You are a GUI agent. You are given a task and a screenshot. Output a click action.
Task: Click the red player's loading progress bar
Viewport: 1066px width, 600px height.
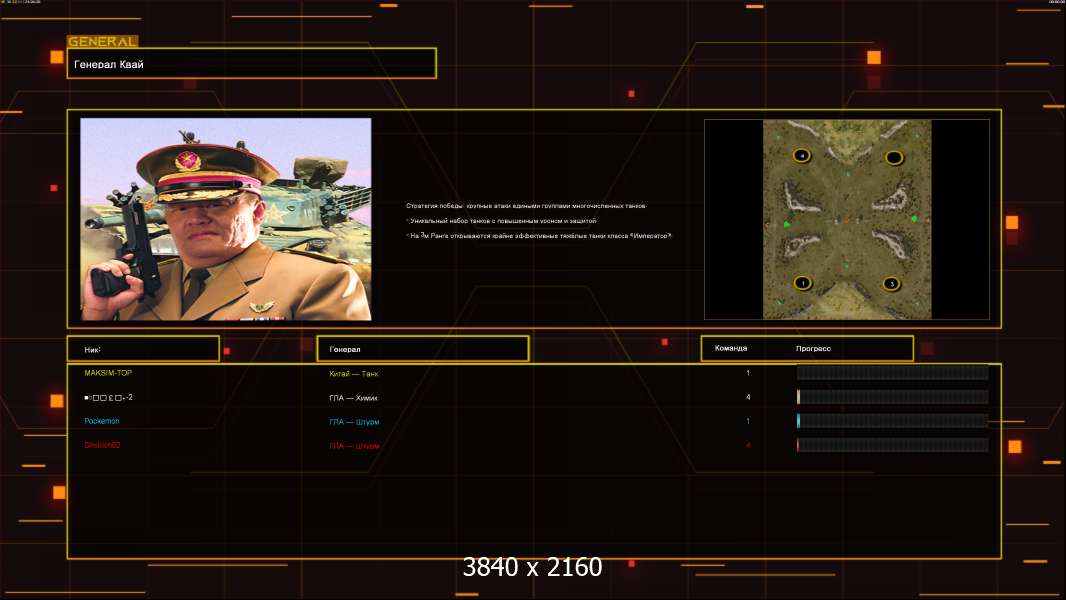(892, 445)
